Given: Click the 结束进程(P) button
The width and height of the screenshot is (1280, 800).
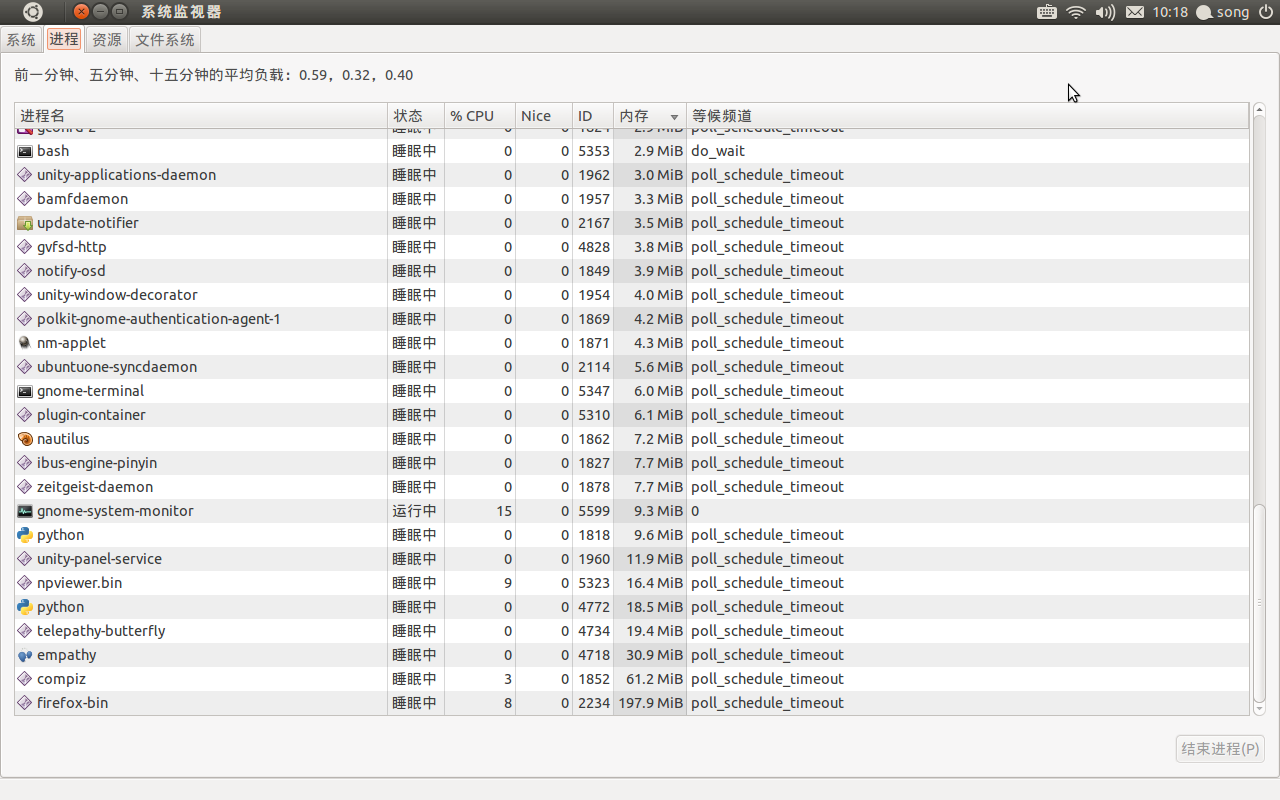Looking at the screenshot, I should pyautogui.click(x=1220, y=748).
